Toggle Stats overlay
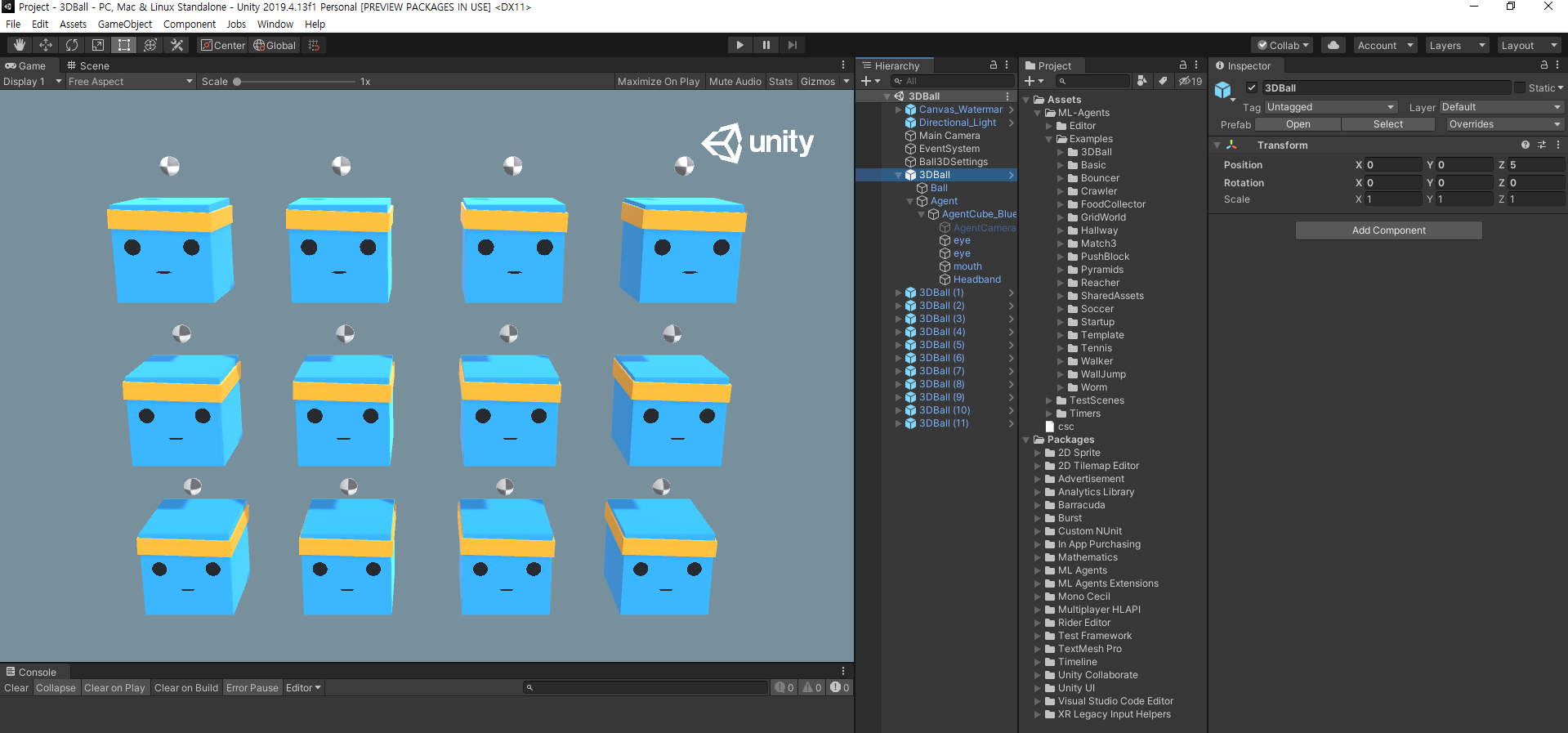The width and height of the screenshot is (1568, 733). pos(780,81)
